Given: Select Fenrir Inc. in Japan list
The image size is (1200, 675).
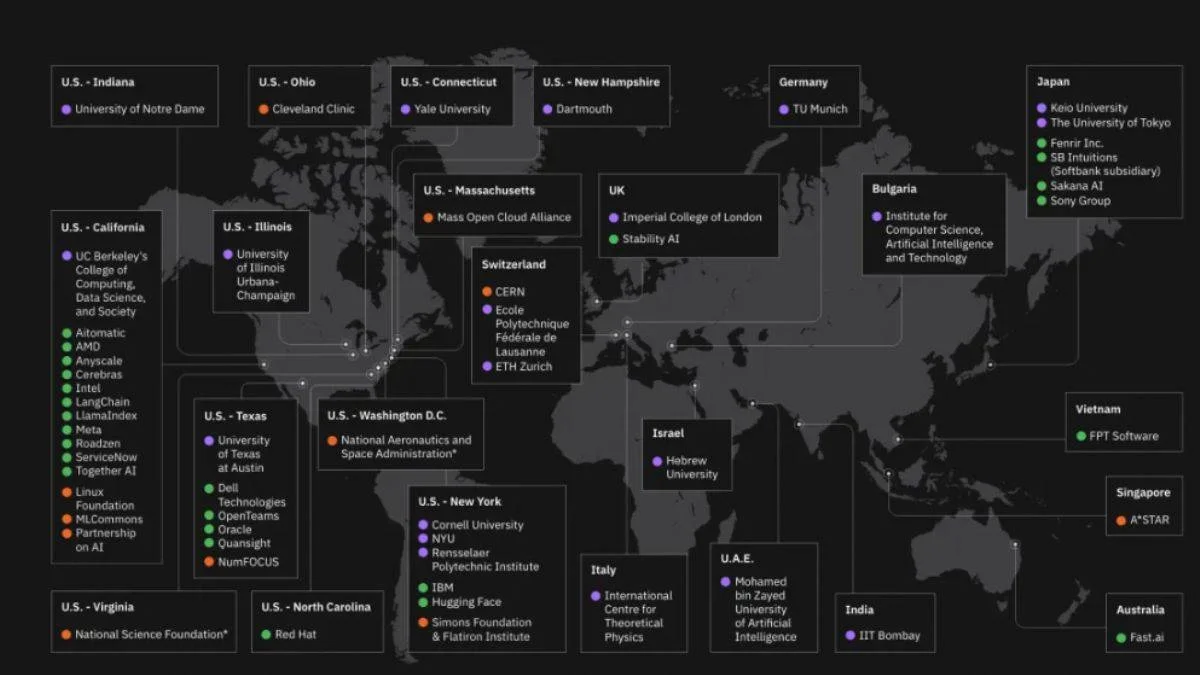Looking at the screenshot, I should tap(1070, 144).
